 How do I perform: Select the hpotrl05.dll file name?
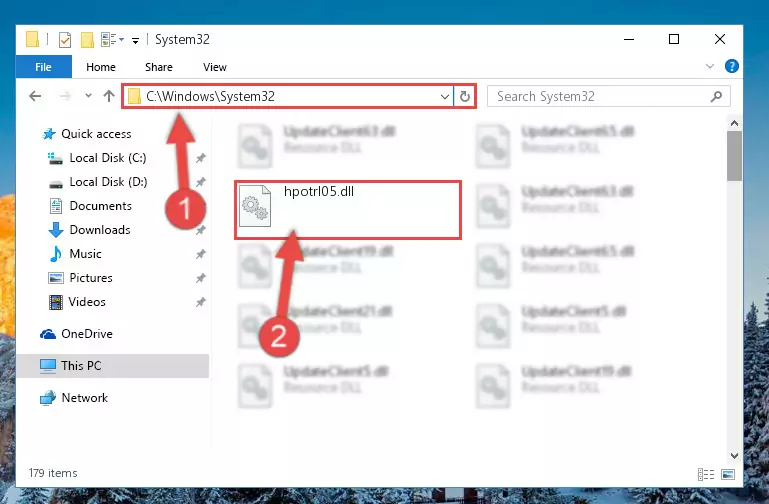click(x=319, y=191)
